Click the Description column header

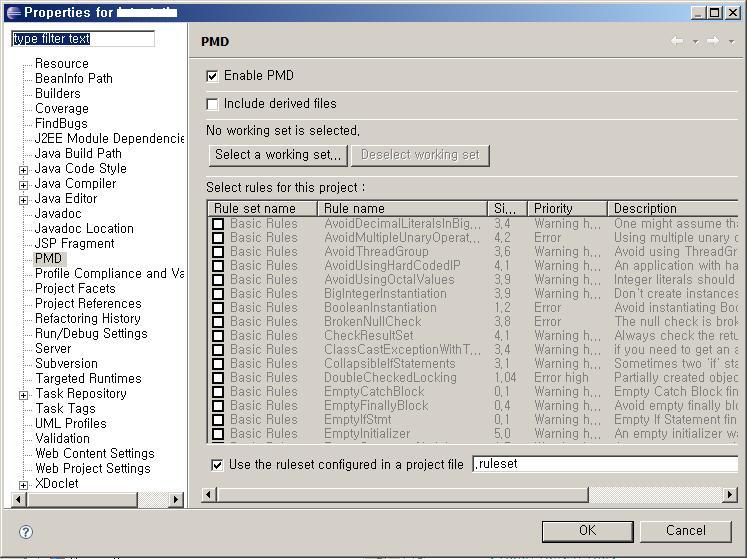pos(673,208)
